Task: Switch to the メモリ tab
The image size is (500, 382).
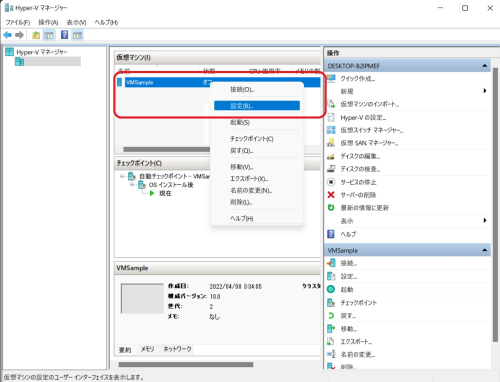Action: point(147,349)
